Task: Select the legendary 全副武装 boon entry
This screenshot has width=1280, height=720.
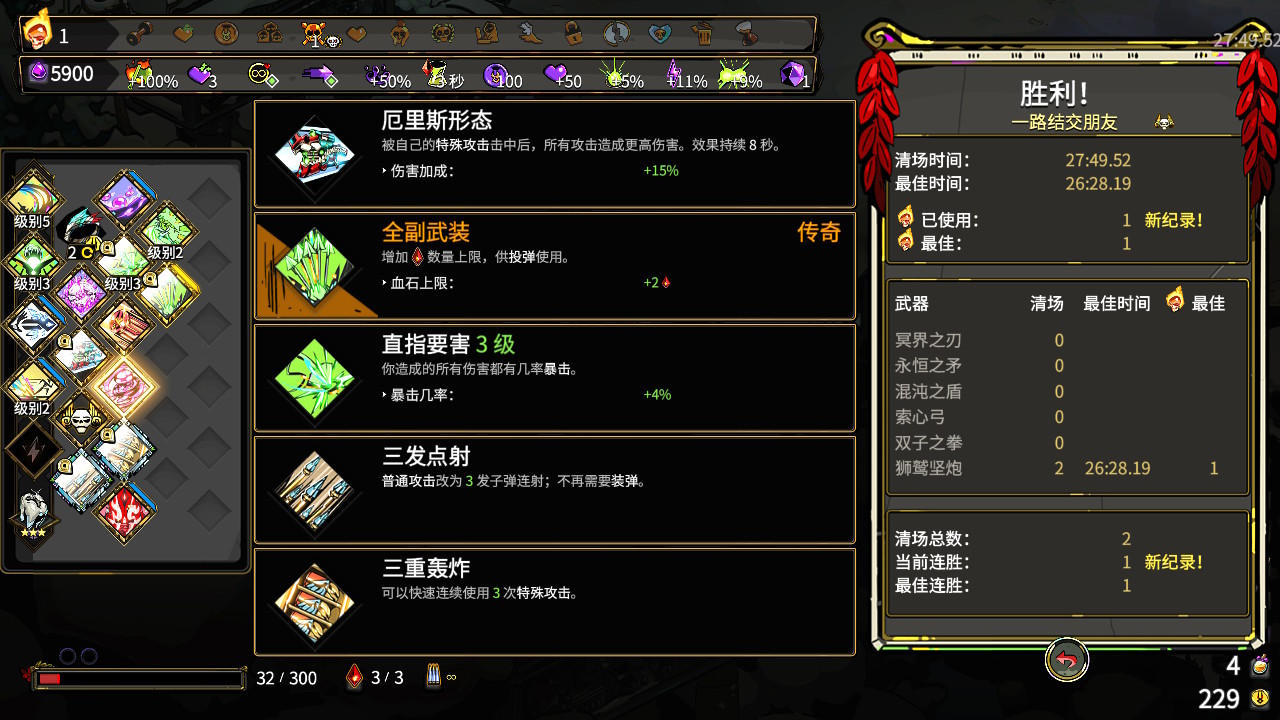Action: (555, 266)
